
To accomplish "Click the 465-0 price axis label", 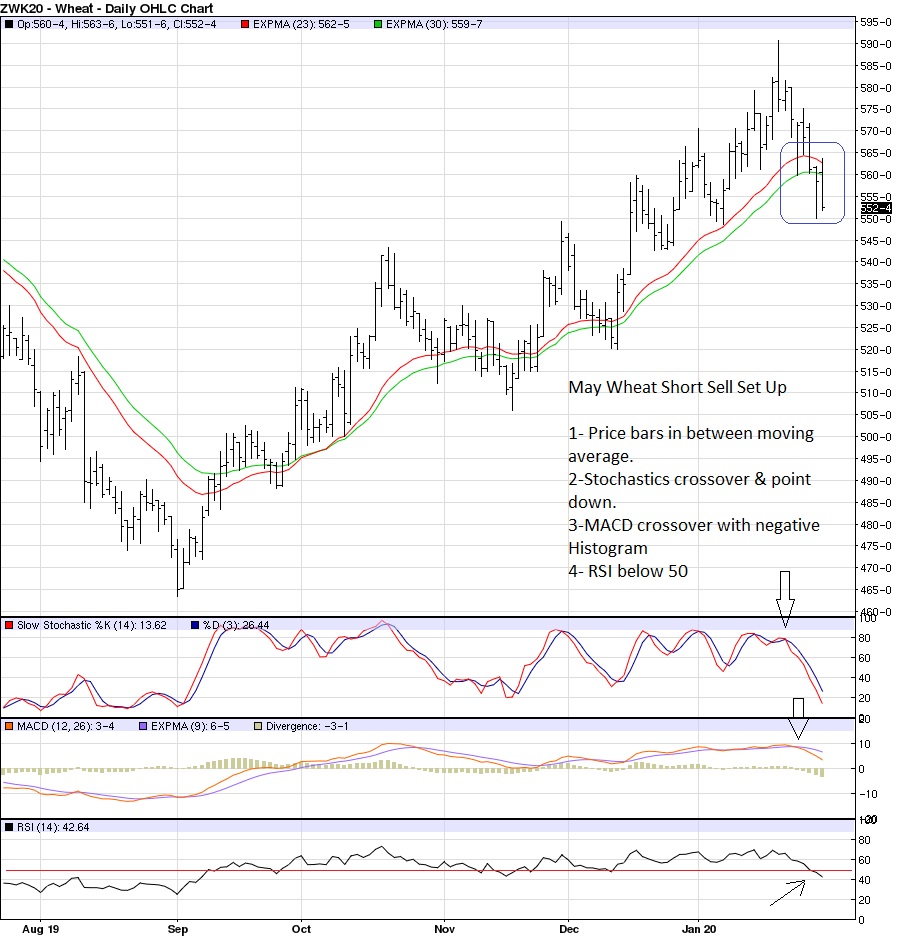I will [x=876, y=590].
